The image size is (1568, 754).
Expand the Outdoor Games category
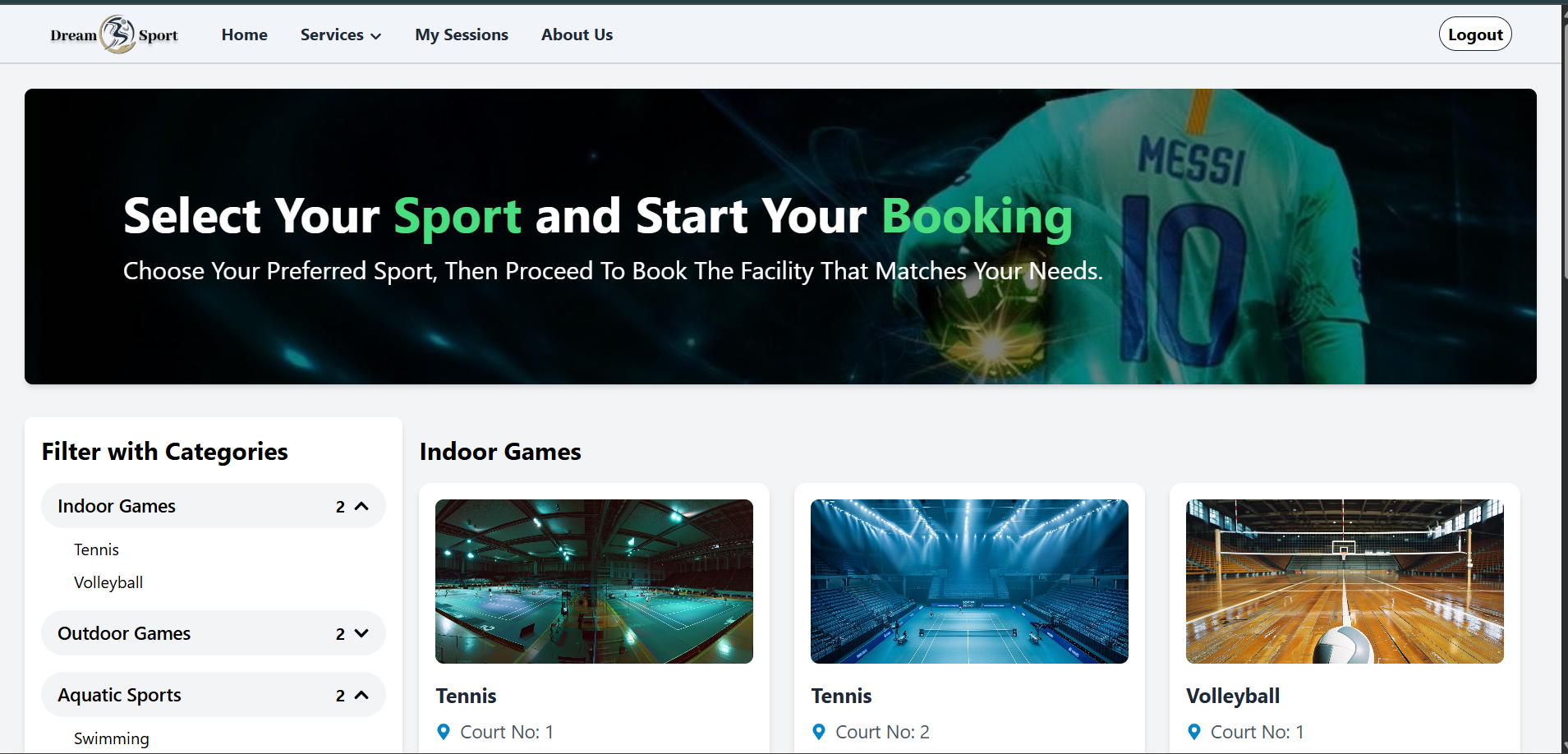point(213,633)
